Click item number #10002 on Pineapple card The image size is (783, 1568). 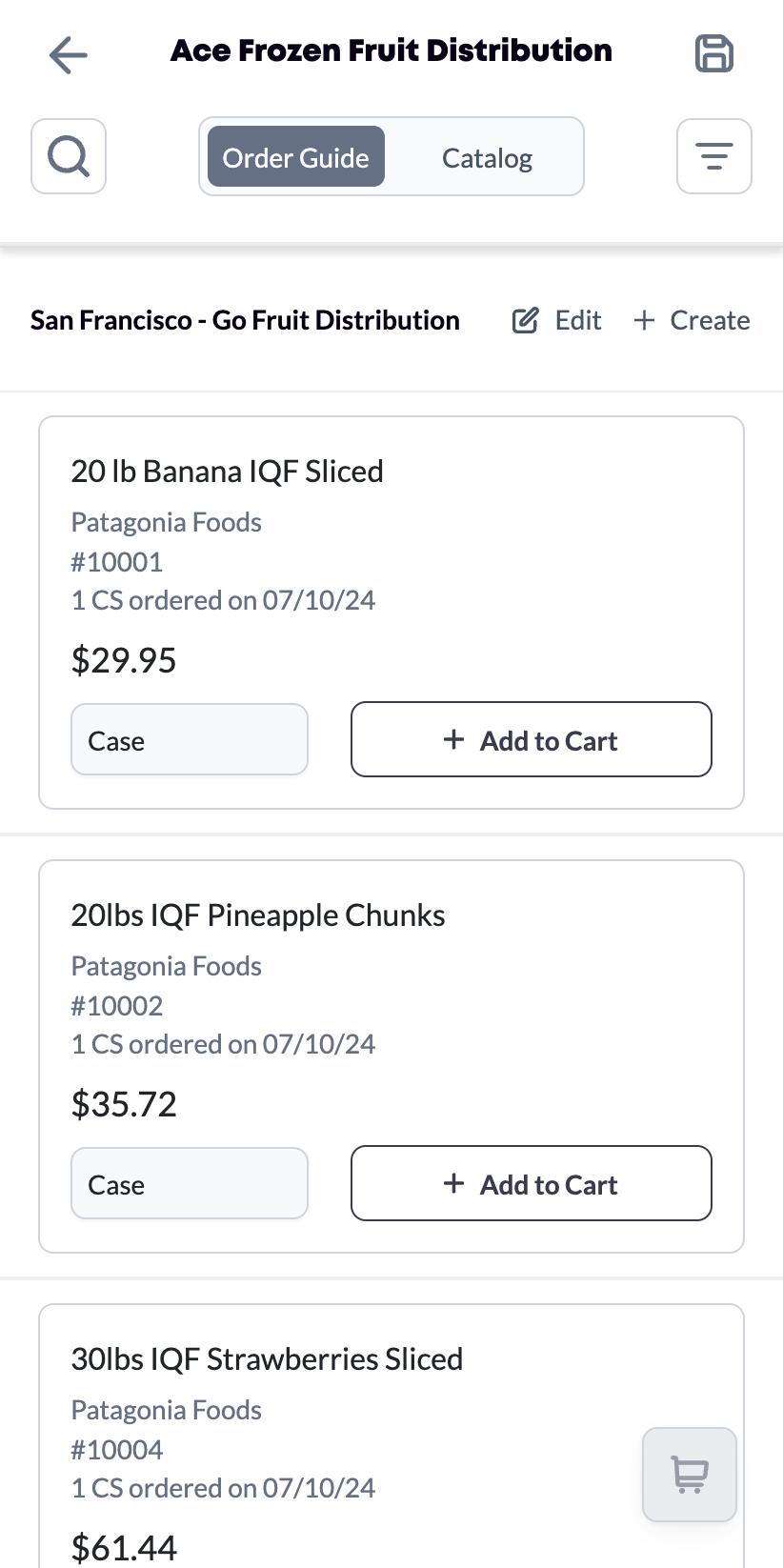tap(117, 1005)
